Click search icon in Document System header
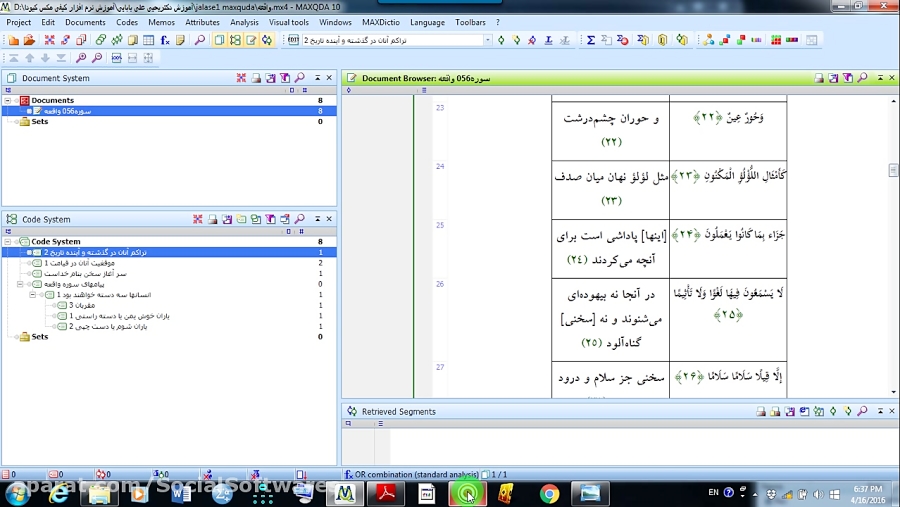The width and height of the screenshot is (900, 507). coord(300,78)
